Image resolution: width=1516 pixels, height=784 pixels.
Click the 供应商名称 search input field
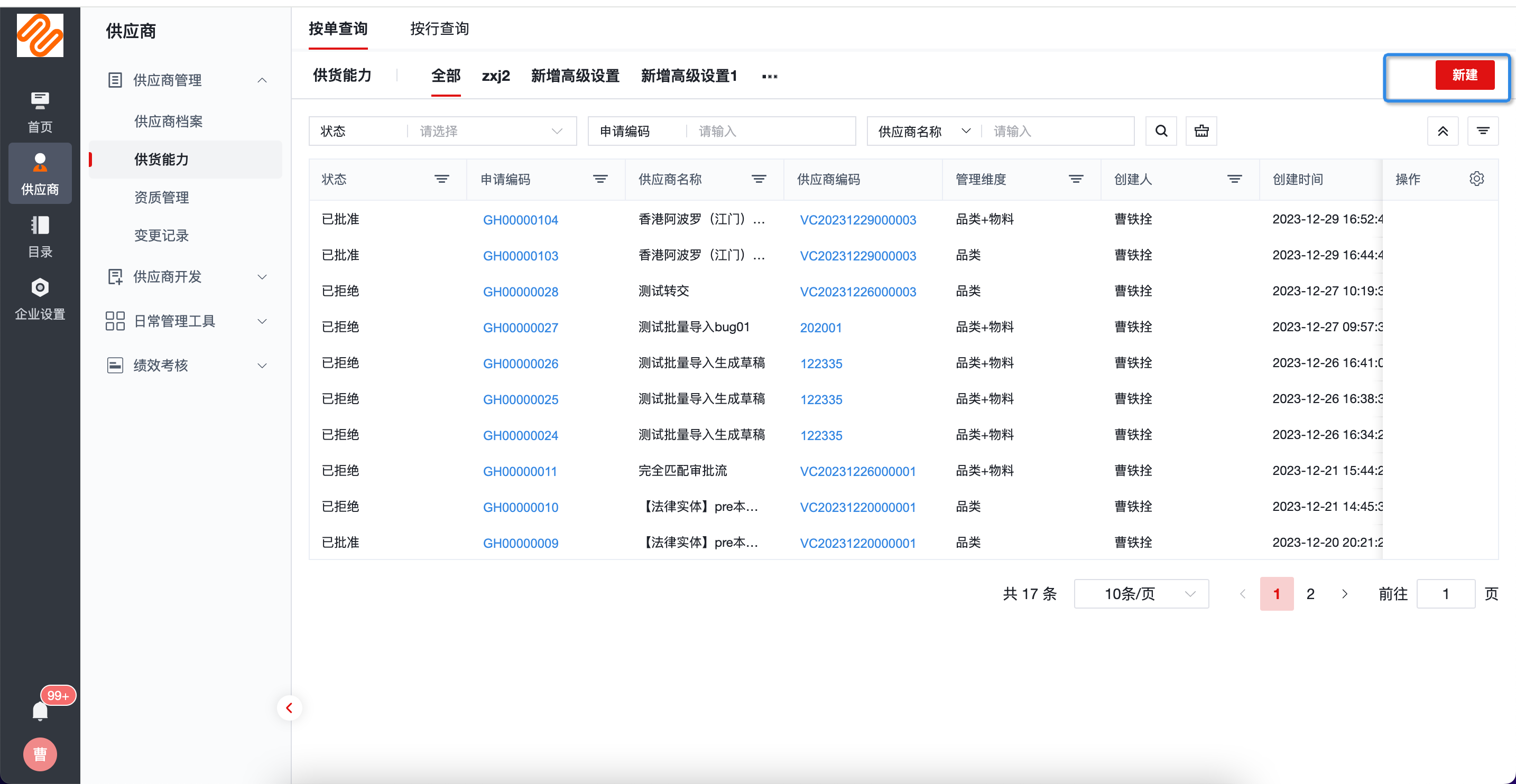point(1058,130)
